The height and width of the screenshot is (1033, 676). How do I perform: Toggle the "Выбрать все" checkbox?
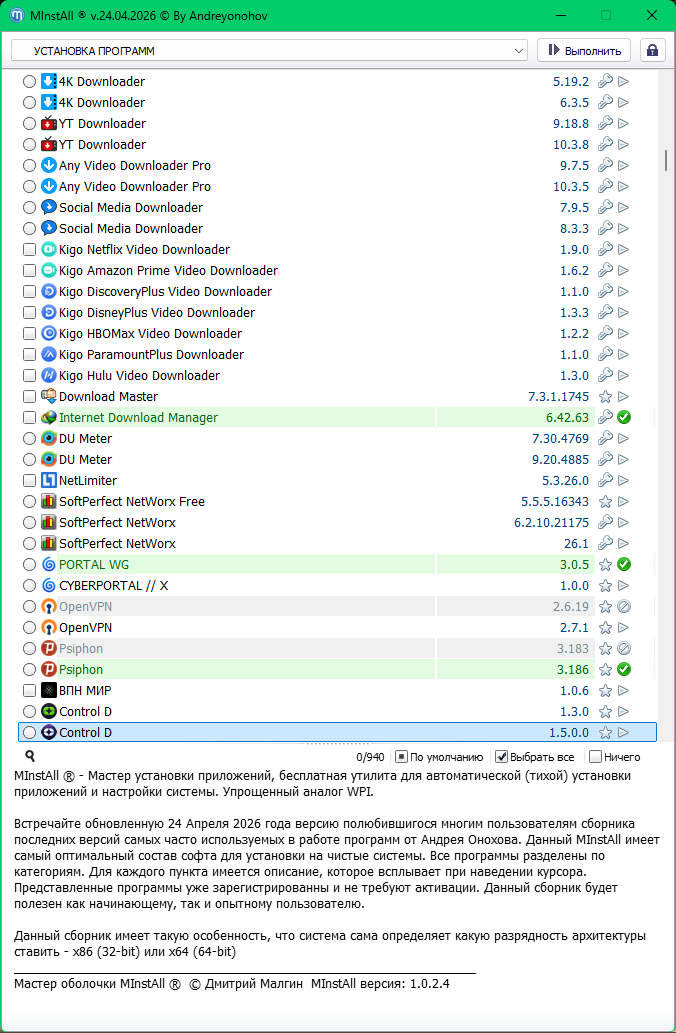[x=502, y=757]
